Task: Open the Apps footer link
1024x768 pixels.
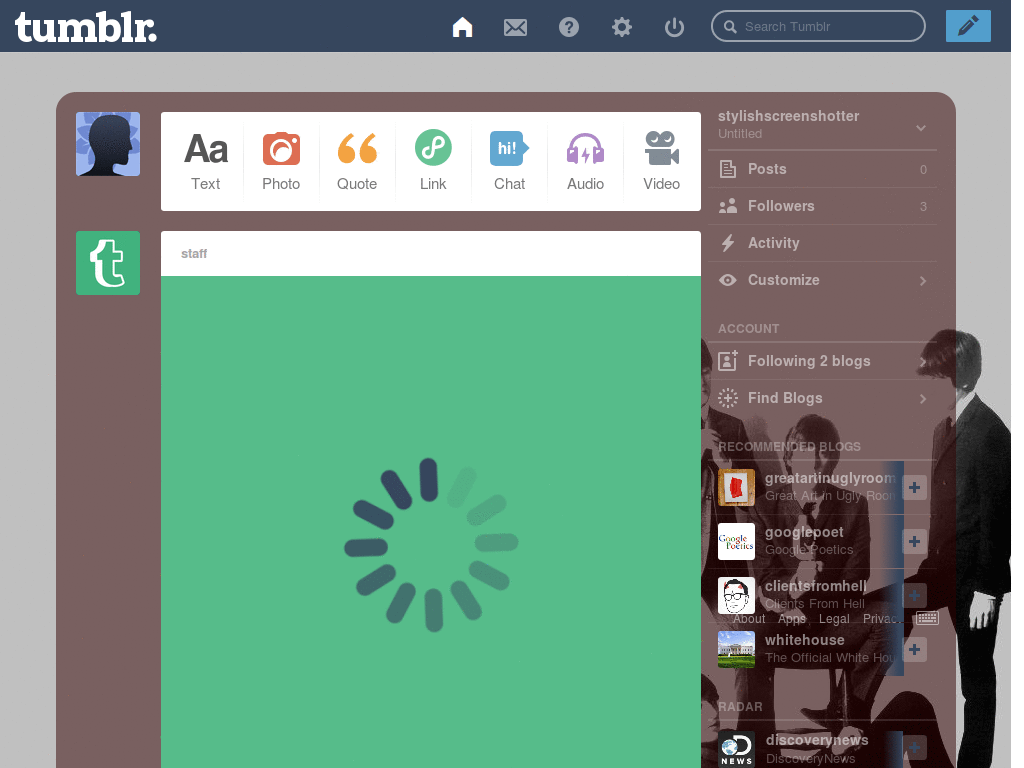Action: click(x=792, y=618)
